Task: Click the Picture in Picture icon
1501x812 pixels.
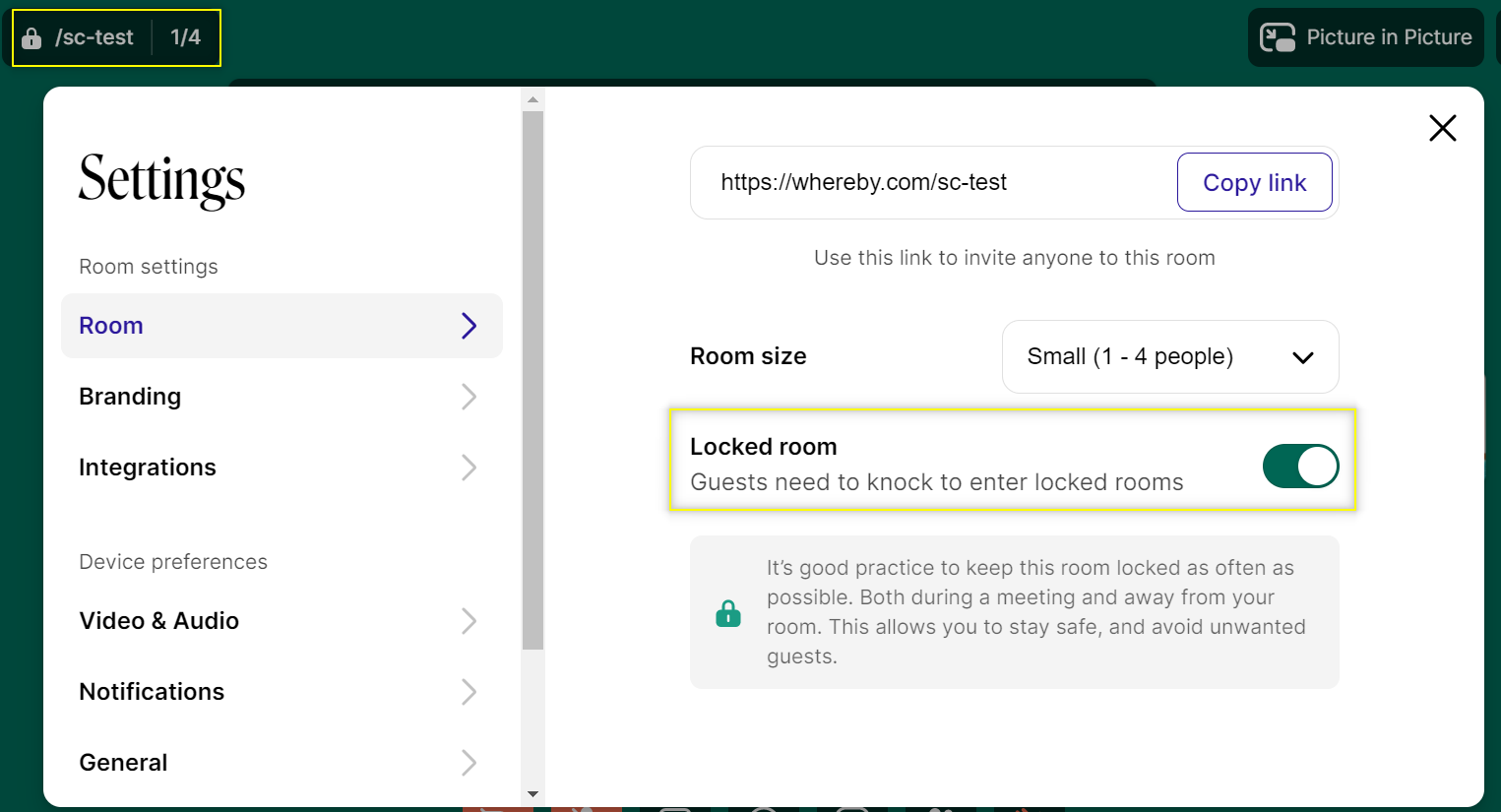Action: pos(1278,37)
